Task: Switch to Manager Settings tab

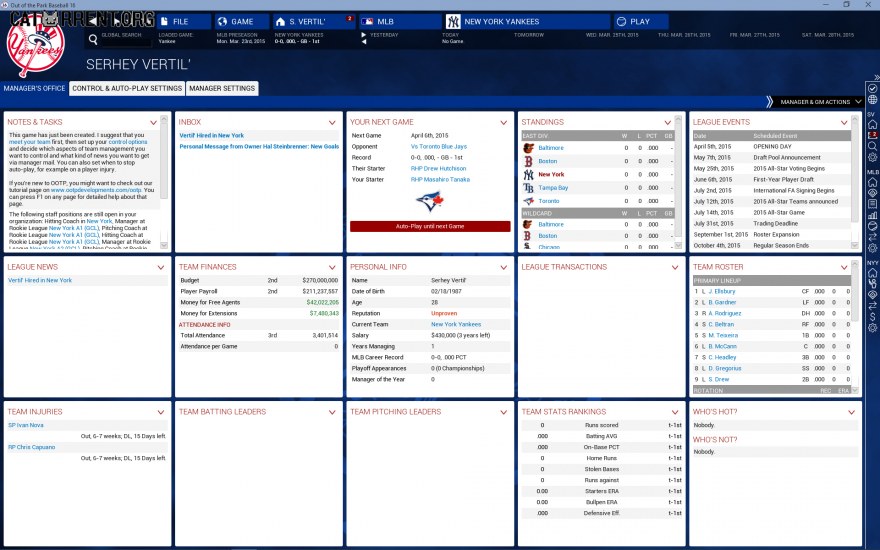Action: click(x=222, y=88)
